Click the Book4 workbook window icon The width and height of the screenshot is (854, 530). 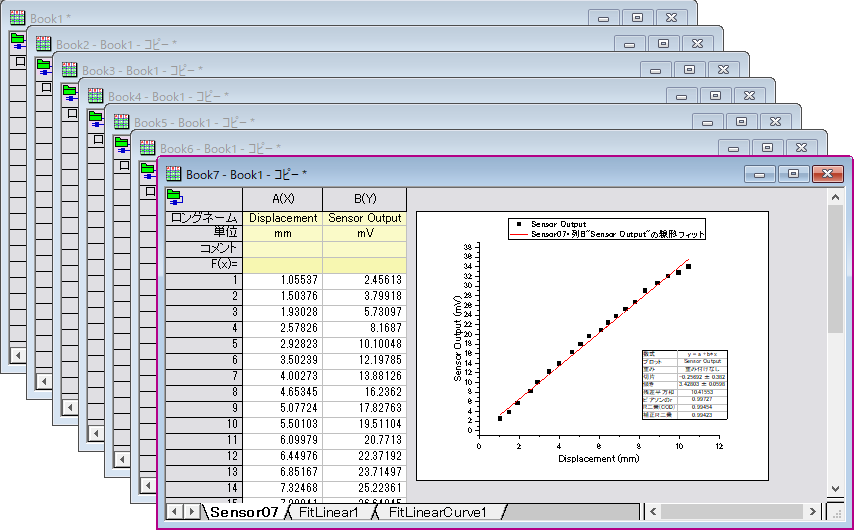point(96,96)
